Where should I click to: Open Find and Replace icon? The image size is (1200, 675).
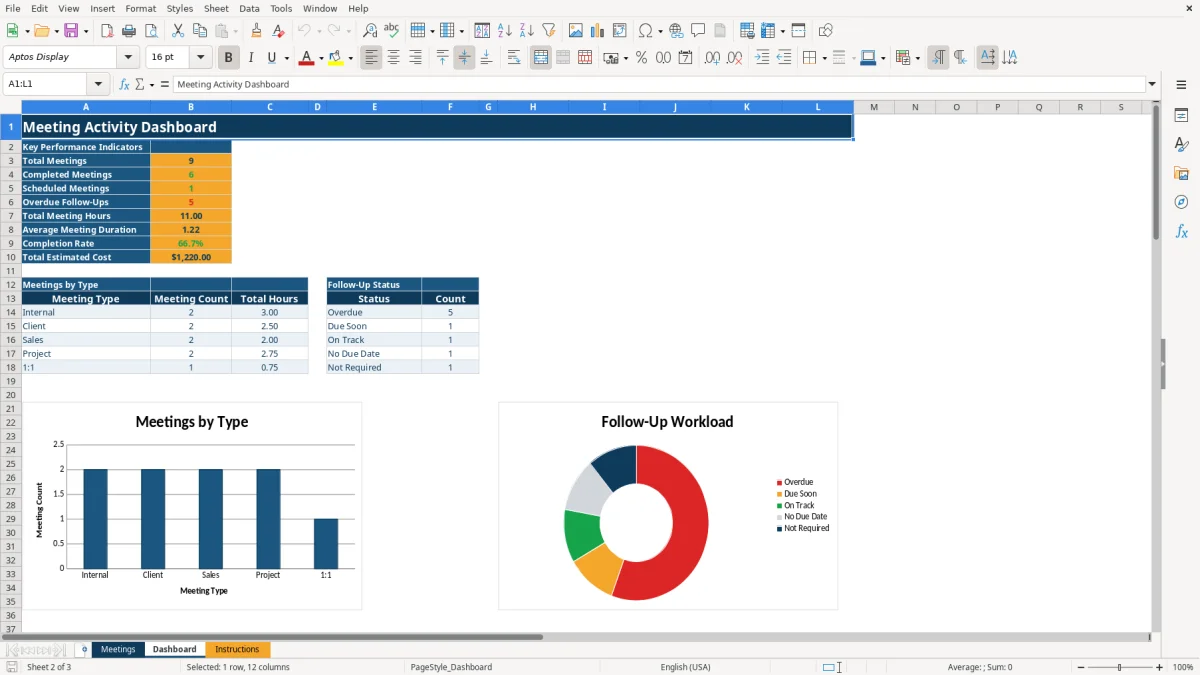tap(370, 31)
